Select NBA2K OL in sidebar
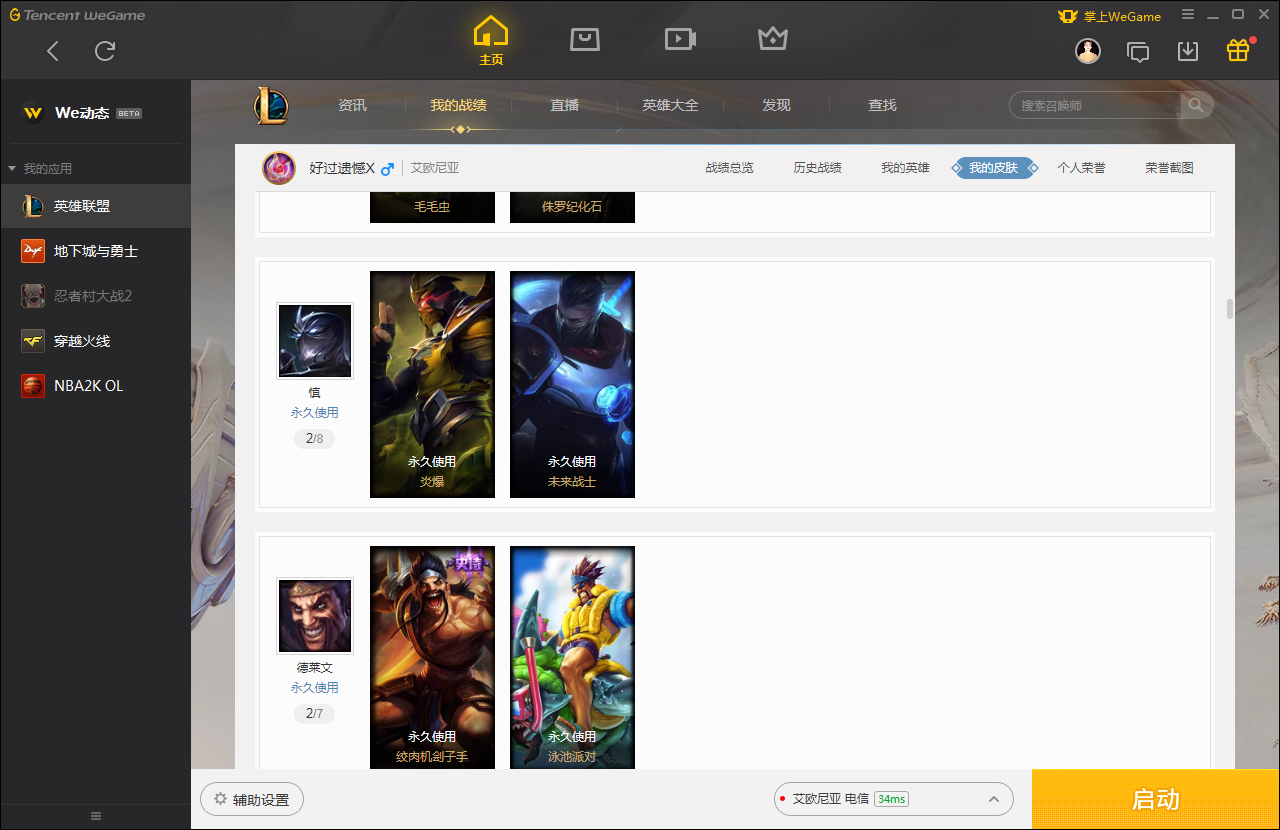The image size is (1280, 830). (x=95, y=386)
